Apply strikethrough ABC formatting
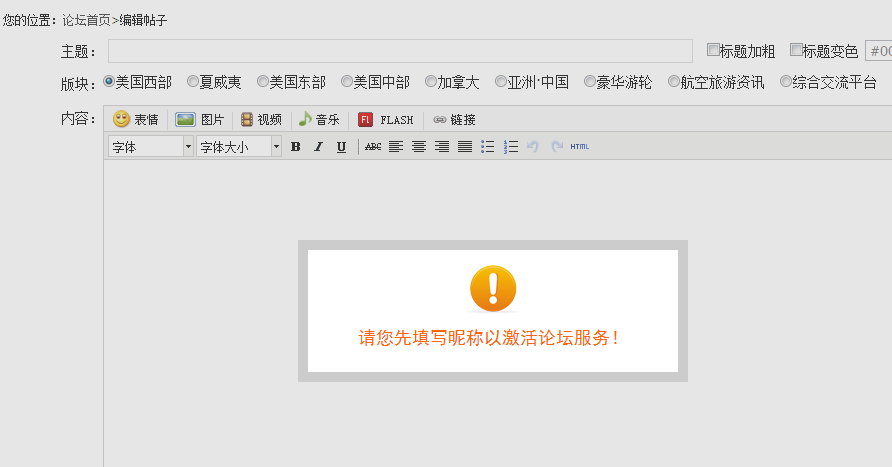The width and height of the screenshot is (892, 467). pyautogui.click(x=373, y=147)
